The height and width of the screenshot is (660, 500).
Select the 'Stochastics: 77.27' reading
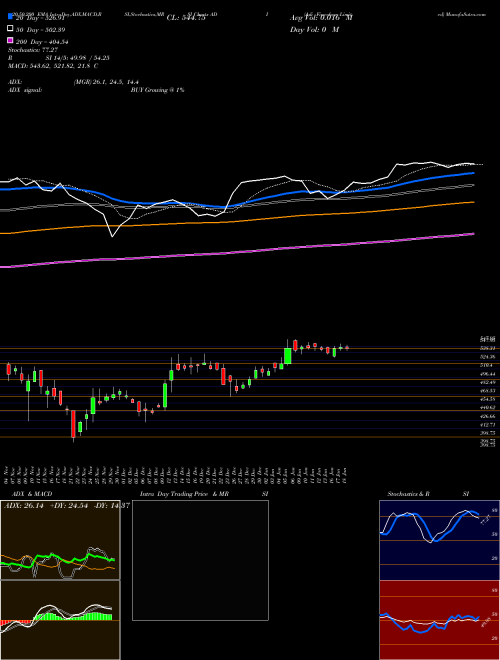(33, 50)
